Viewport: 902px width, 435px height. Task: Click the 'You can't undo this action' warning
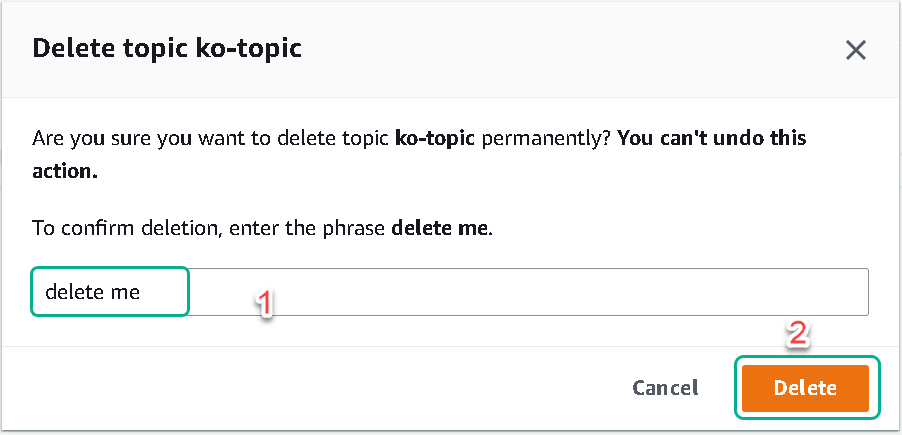tap(419, 155)
